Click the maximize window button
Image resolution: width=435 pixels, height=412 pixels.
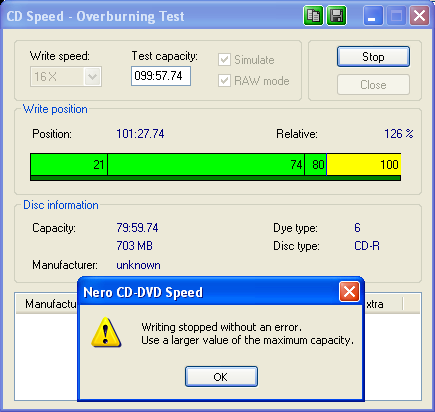[x=396, y=16]
